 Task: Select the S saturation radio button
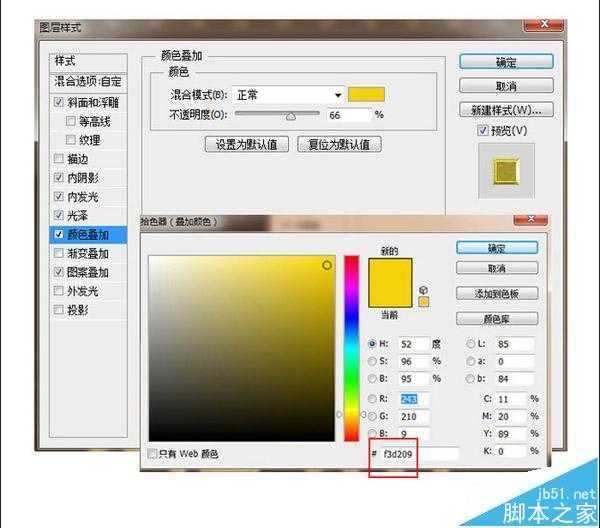pos(372,361)
